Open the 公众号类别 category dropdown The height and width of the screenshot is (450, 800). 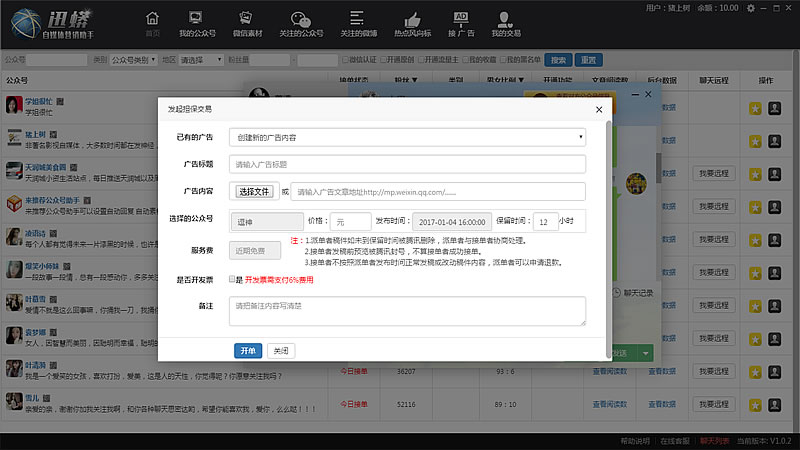(x=133, y=60)
